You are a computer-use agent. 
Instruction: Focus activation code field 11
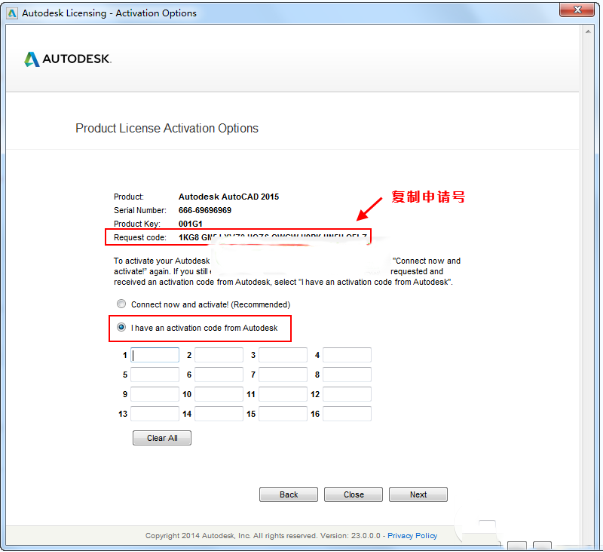tap(283, 394)
